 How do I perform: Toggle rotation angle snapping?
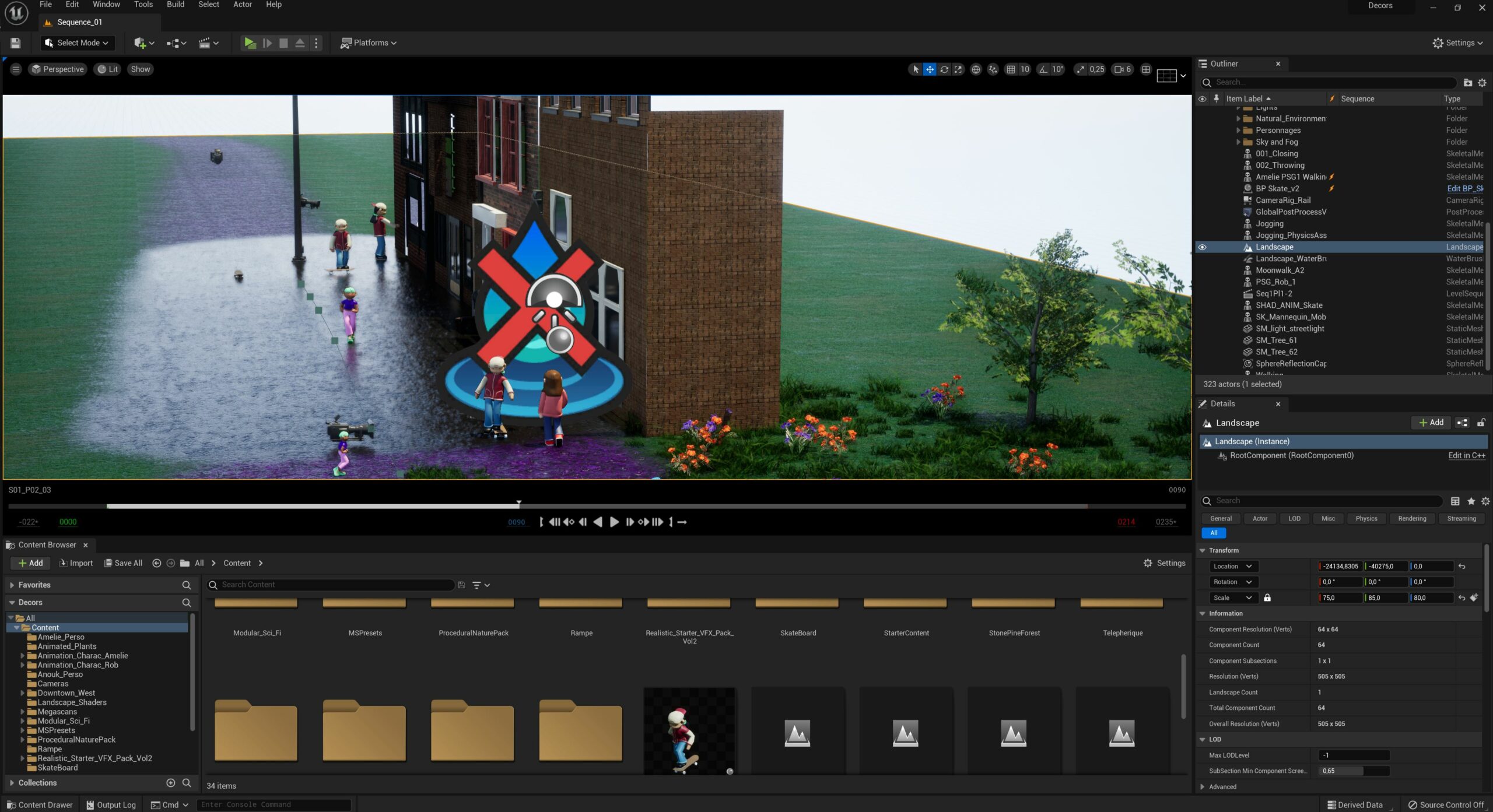coord(1043,69)
